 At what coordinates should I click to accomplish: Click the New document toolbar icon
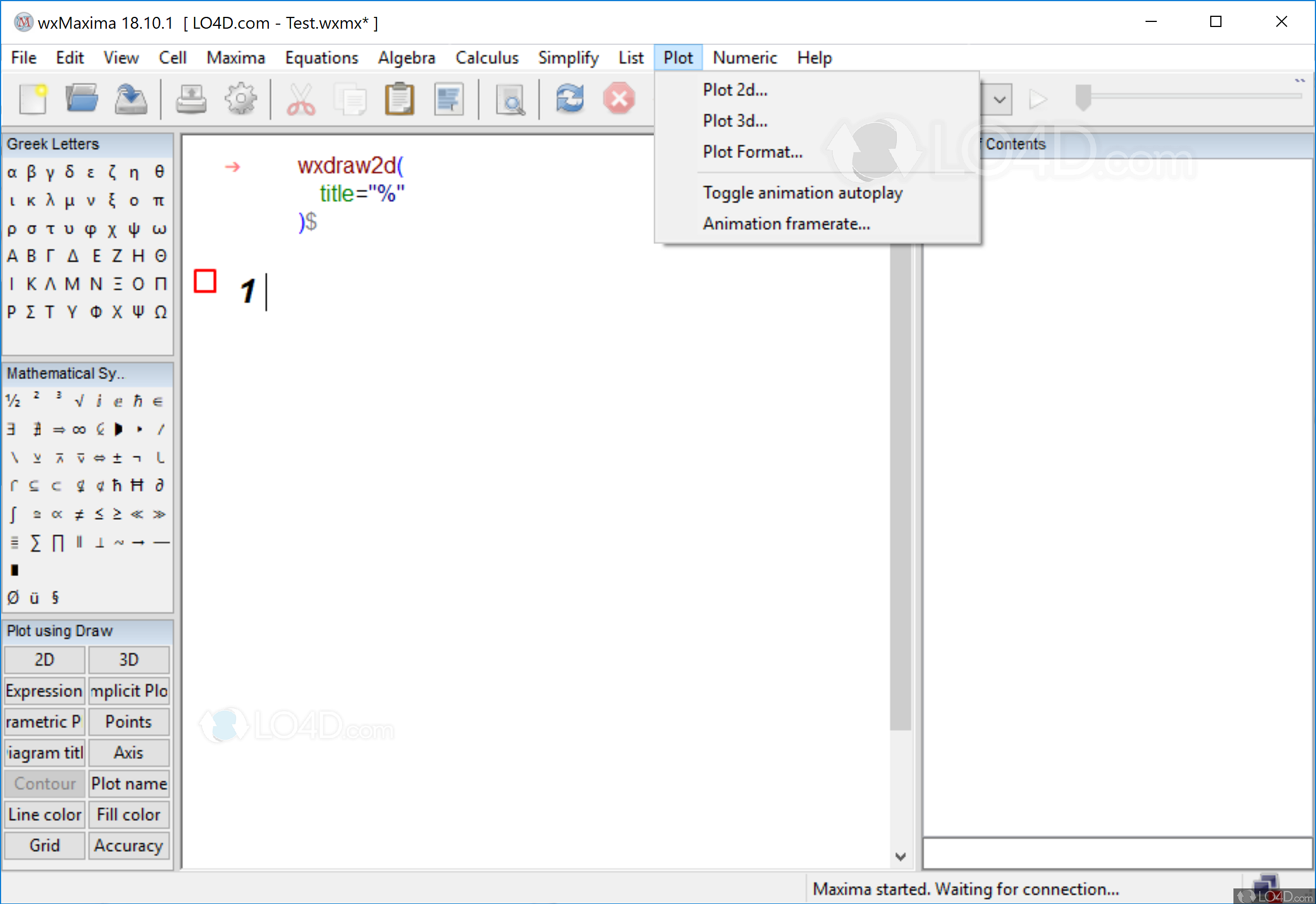pos(33,99)
